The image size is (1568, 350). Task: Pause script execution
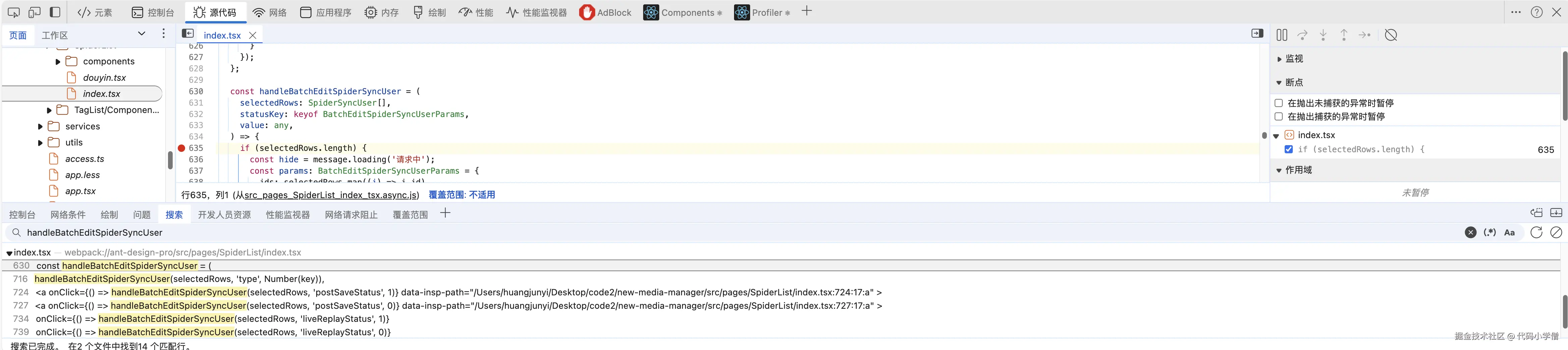point(1281,35)
